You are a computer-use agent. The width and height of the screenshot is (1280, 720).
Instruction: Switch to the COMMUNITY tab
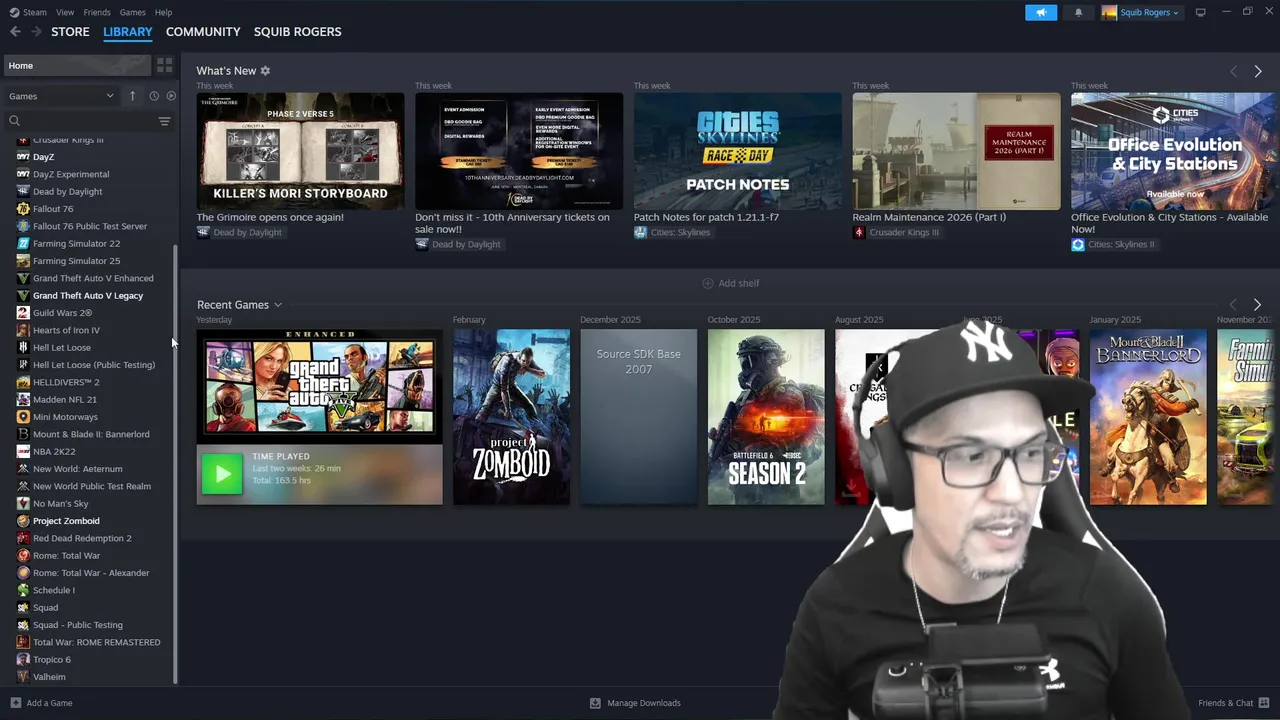(203, 32)
